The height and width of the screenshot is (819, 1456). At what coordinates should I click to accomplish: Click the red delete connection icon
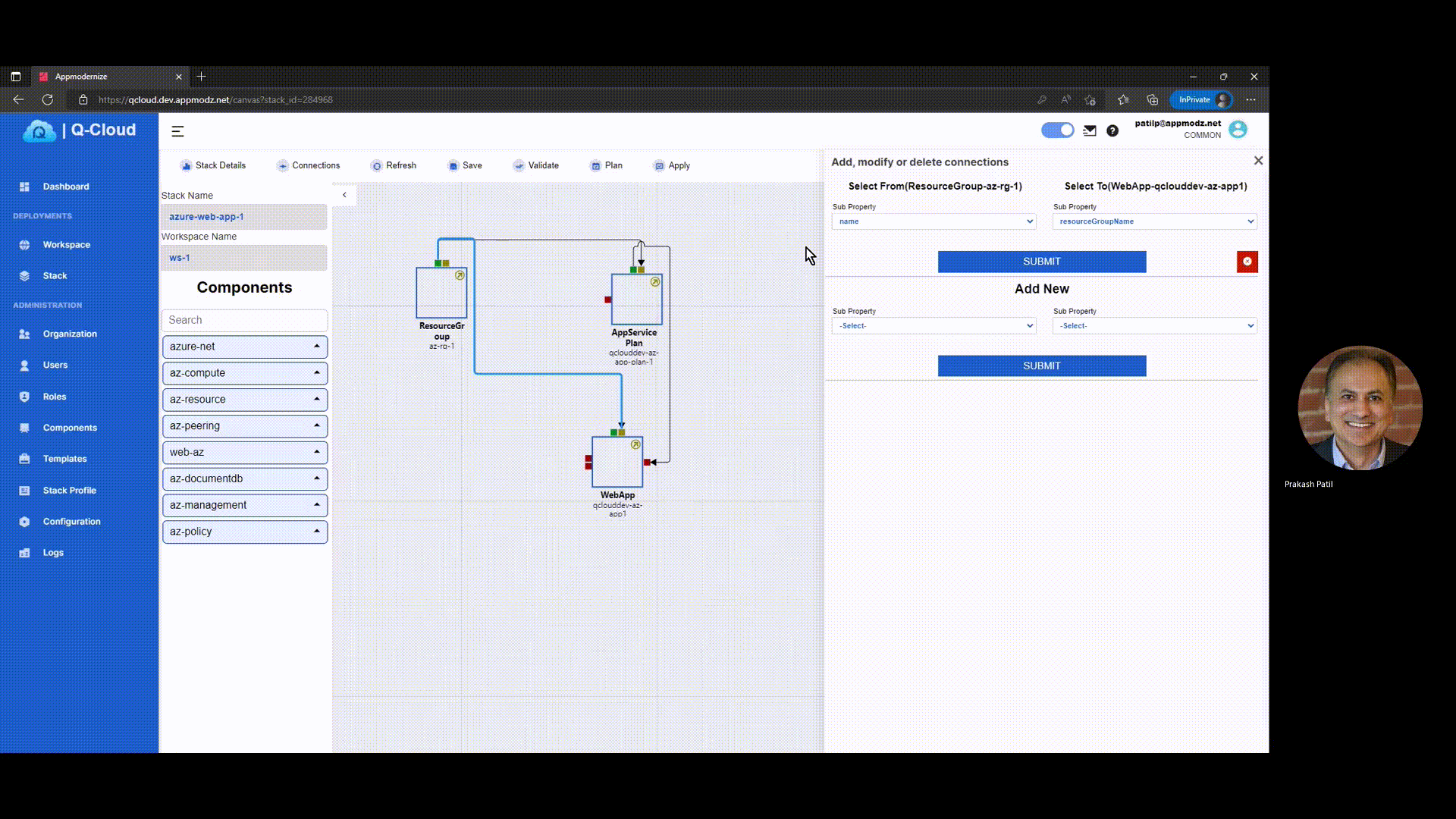coord(1247,262)
